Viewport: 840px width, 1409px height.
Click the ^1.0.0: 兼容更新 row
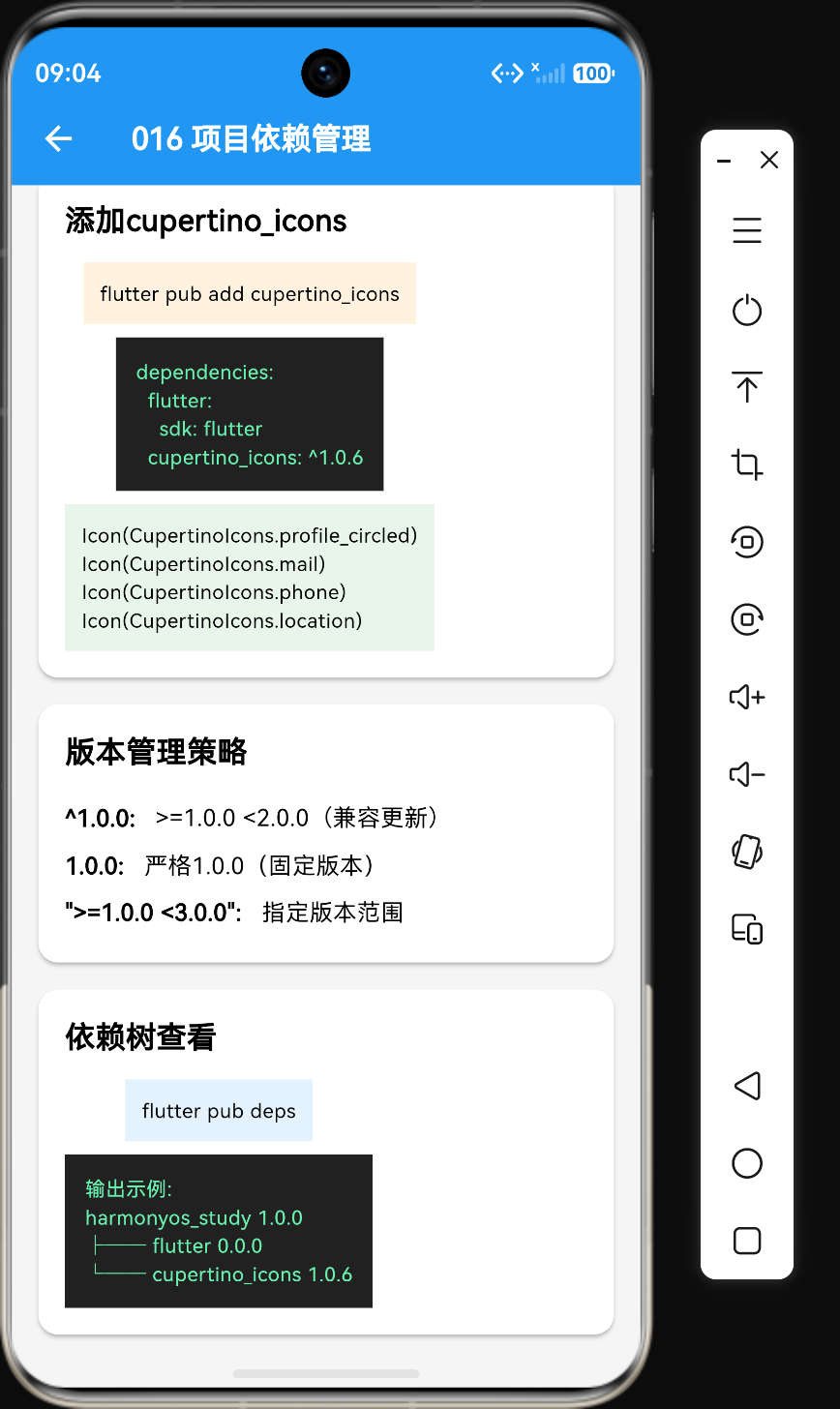pos(255,819)
